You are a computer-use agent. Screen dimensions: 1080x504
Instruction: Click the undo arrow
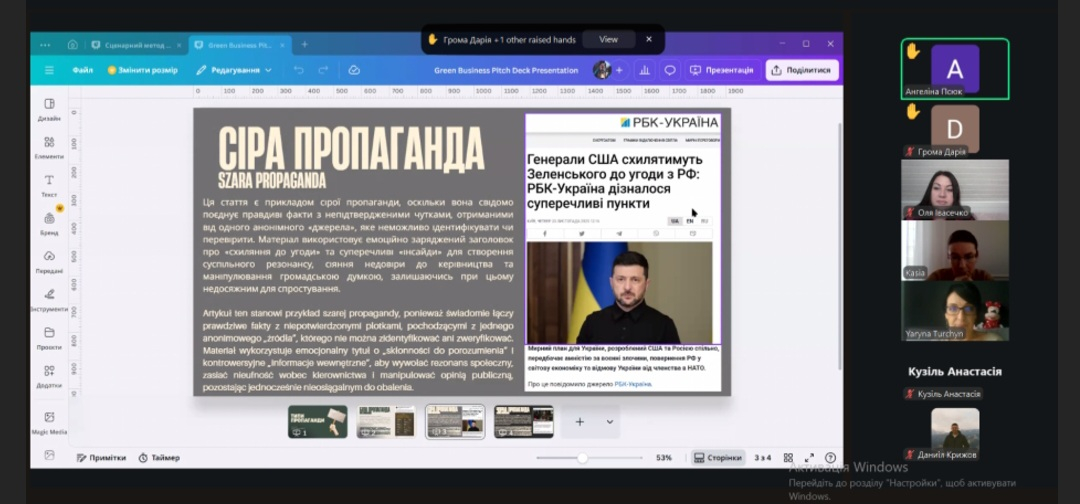tap(298, 70)
